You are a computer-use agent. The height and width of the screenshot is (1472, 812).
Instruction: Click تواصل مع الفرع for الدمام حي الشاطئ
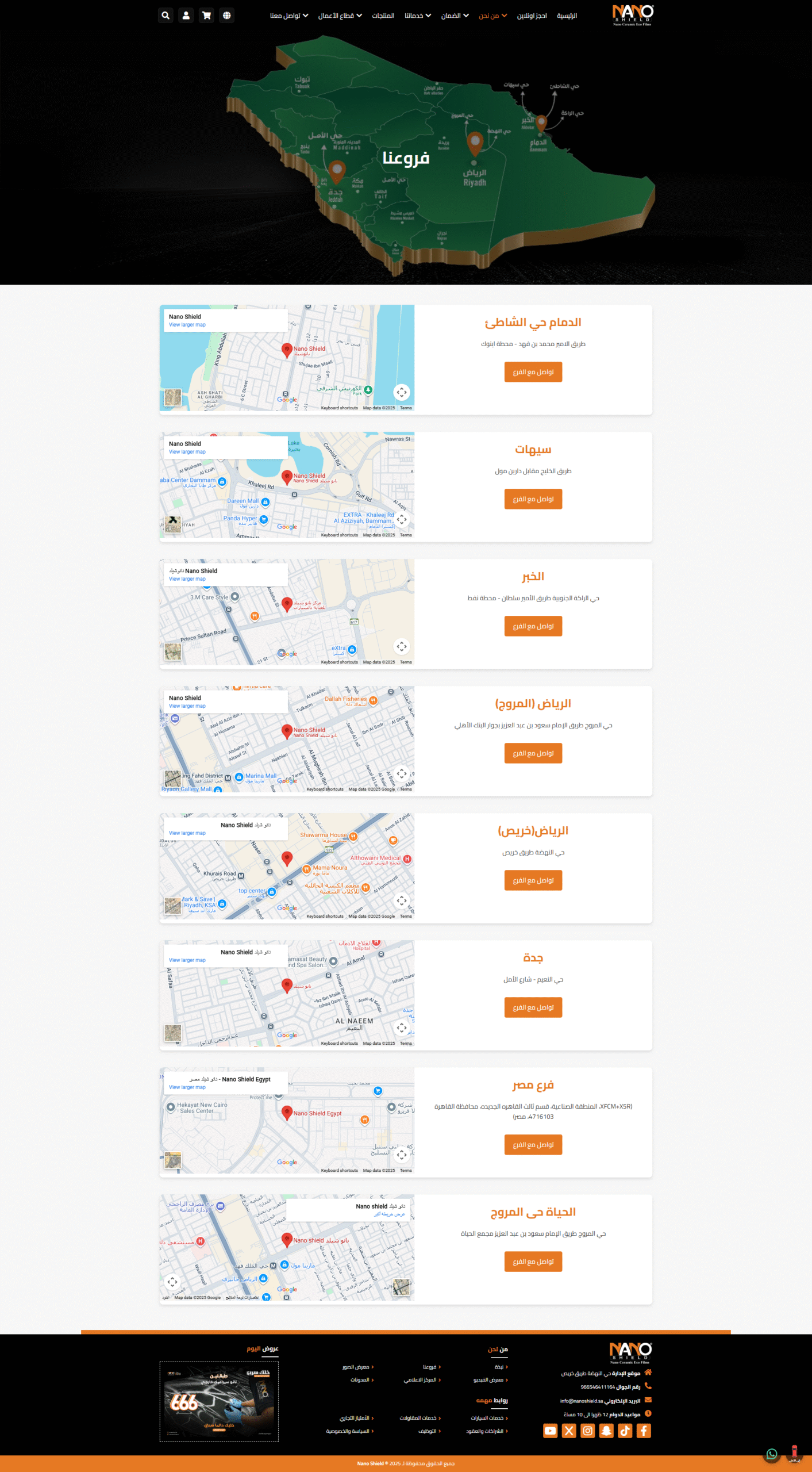coord(533,372)
